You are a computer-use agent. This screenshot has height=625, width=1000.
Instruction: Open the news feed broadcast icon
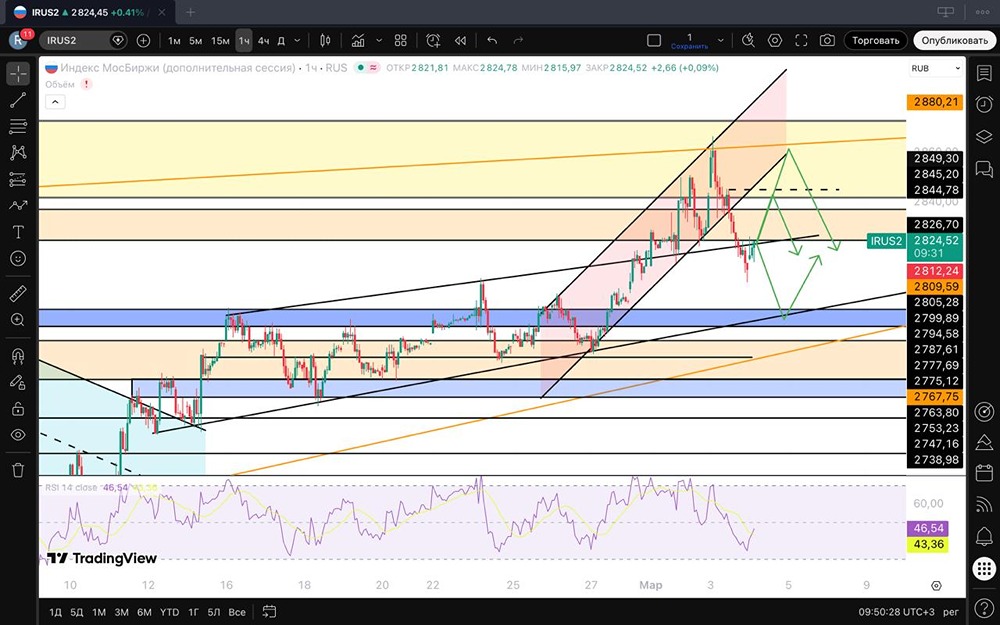coord(984,504)
